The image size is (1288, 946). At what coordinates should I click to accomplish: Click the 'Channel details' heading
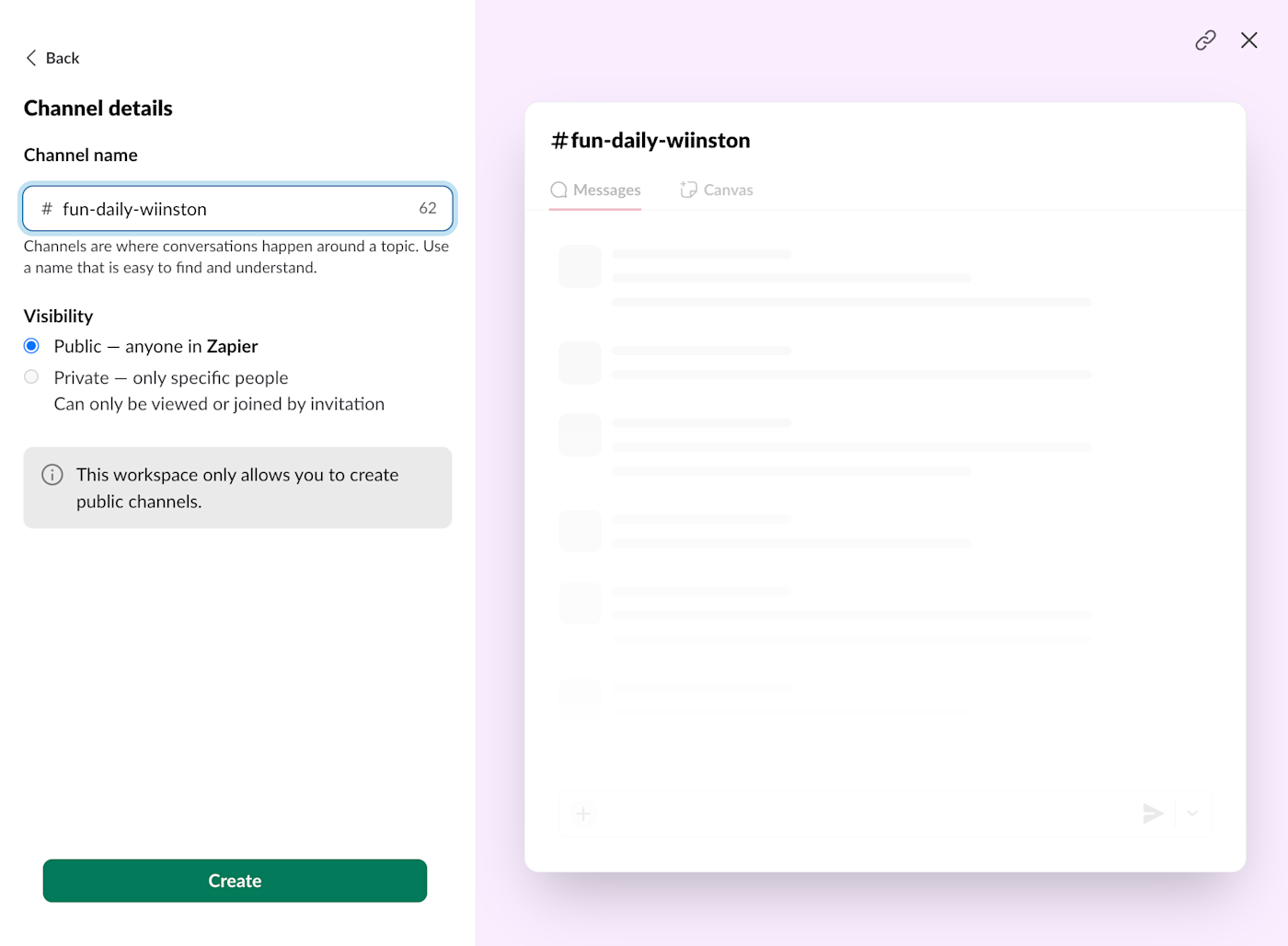click(98, 109)
